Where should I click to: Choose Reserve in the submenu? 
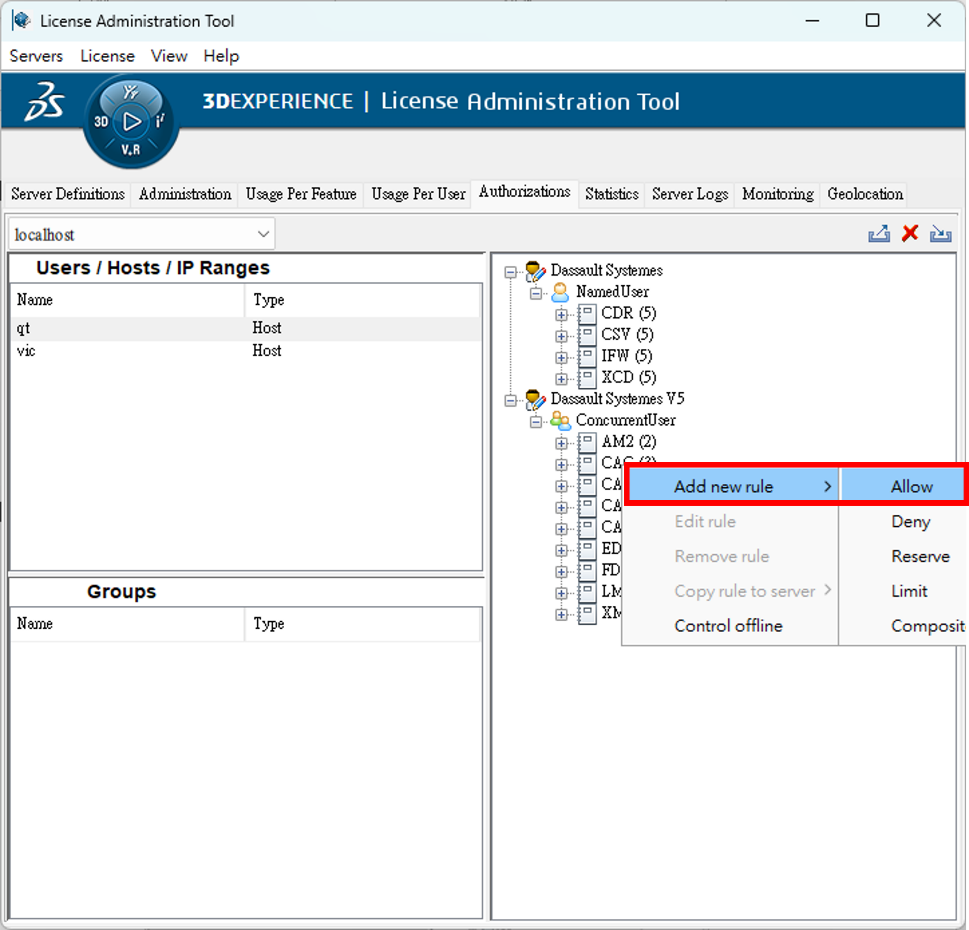(x=903, y=556)
